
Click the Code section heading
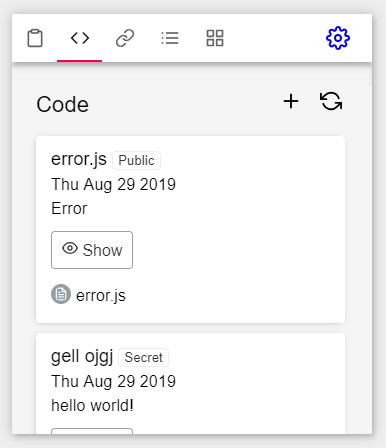pyautogui.click(x=63, y=104)
